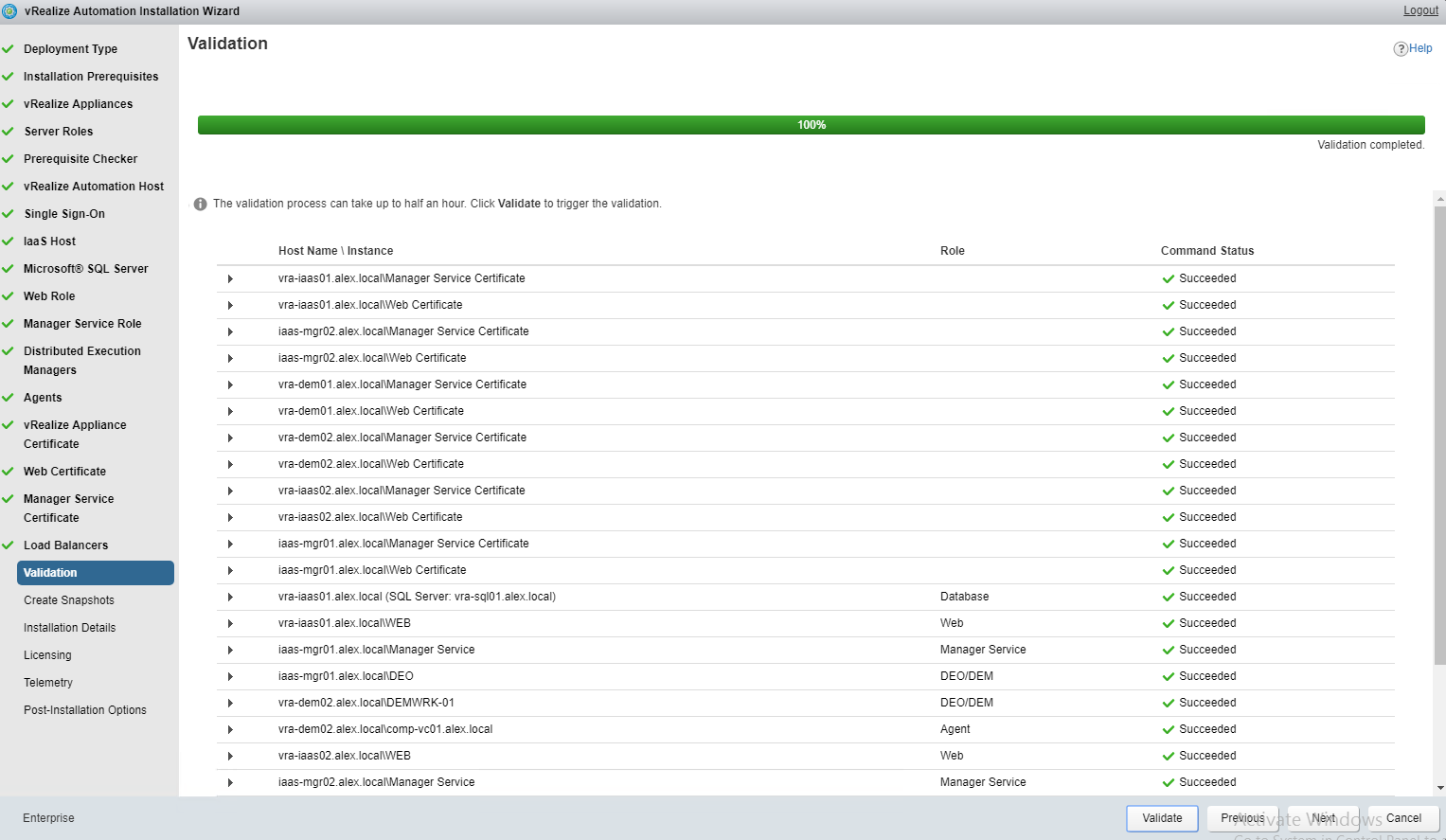Screen dimensions: 1446x840
Task: Click Succeeded check icon for vra-iaas01 Database row
Action: coord(1169,598)
